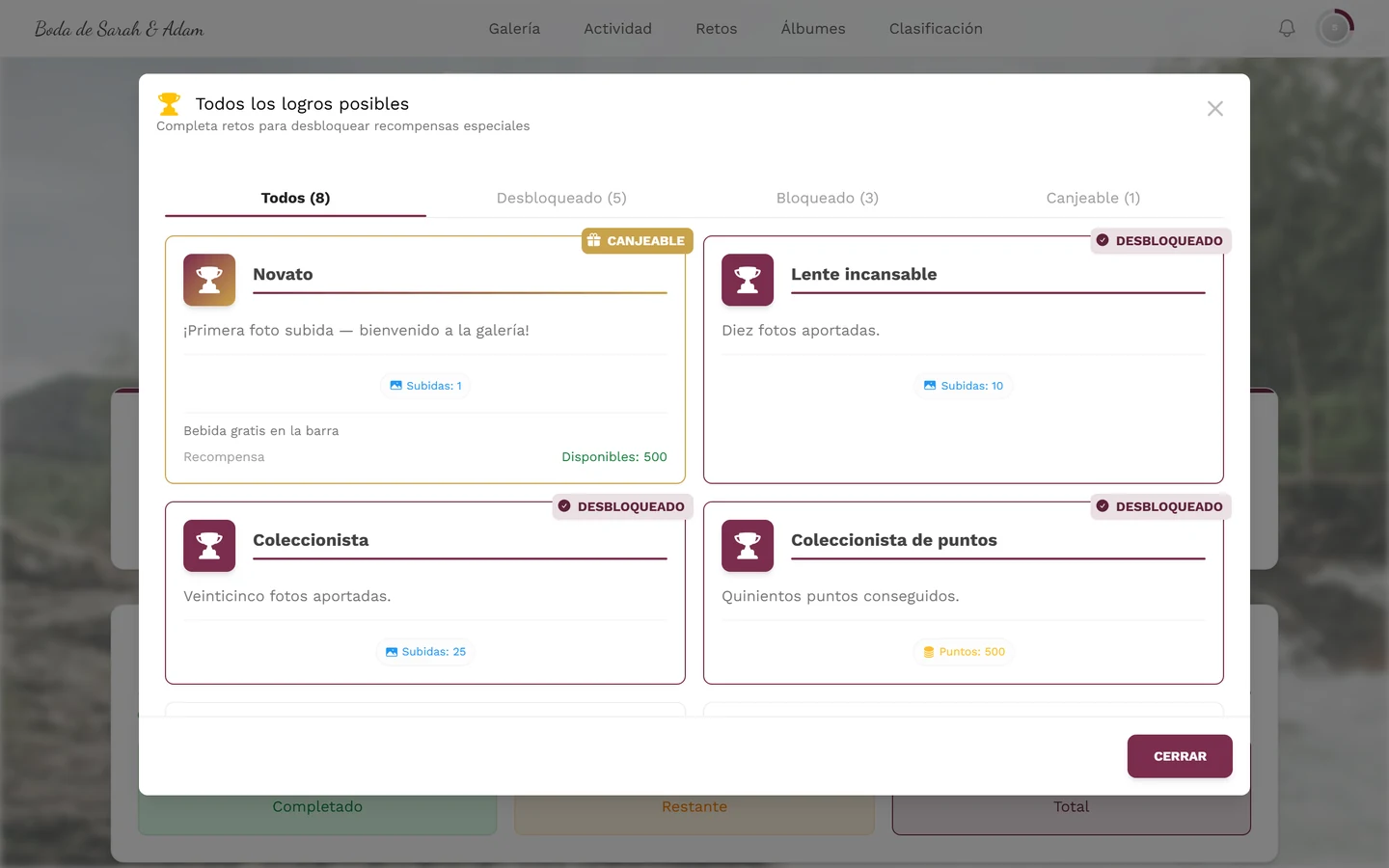This screenshot has height=868, width=1389.
Task: Click checkmark icon on Coleccionista de puntos badge
Action: click(1103, 505)
